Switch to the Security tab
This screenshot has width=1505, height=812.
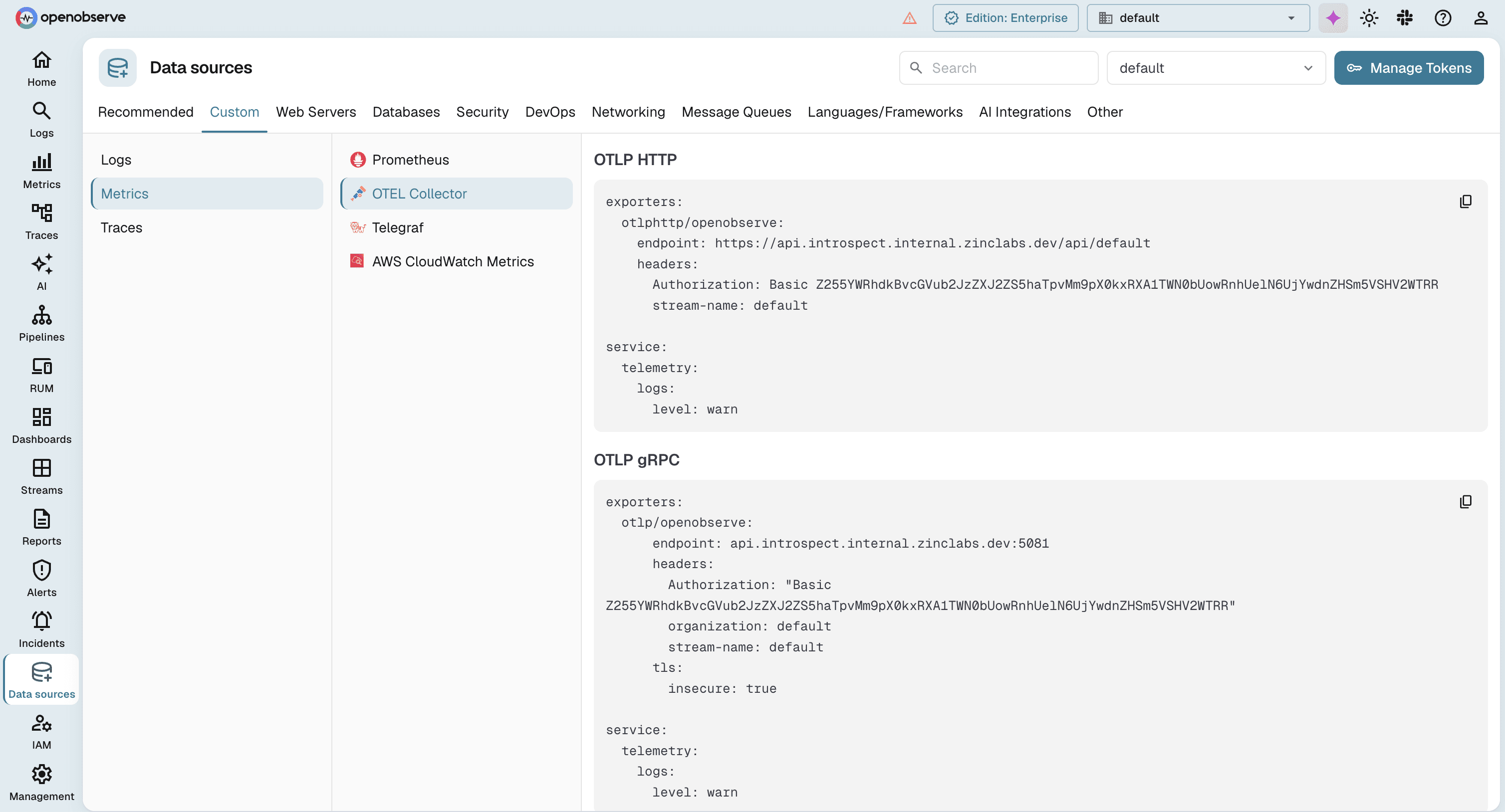(482, 112)
